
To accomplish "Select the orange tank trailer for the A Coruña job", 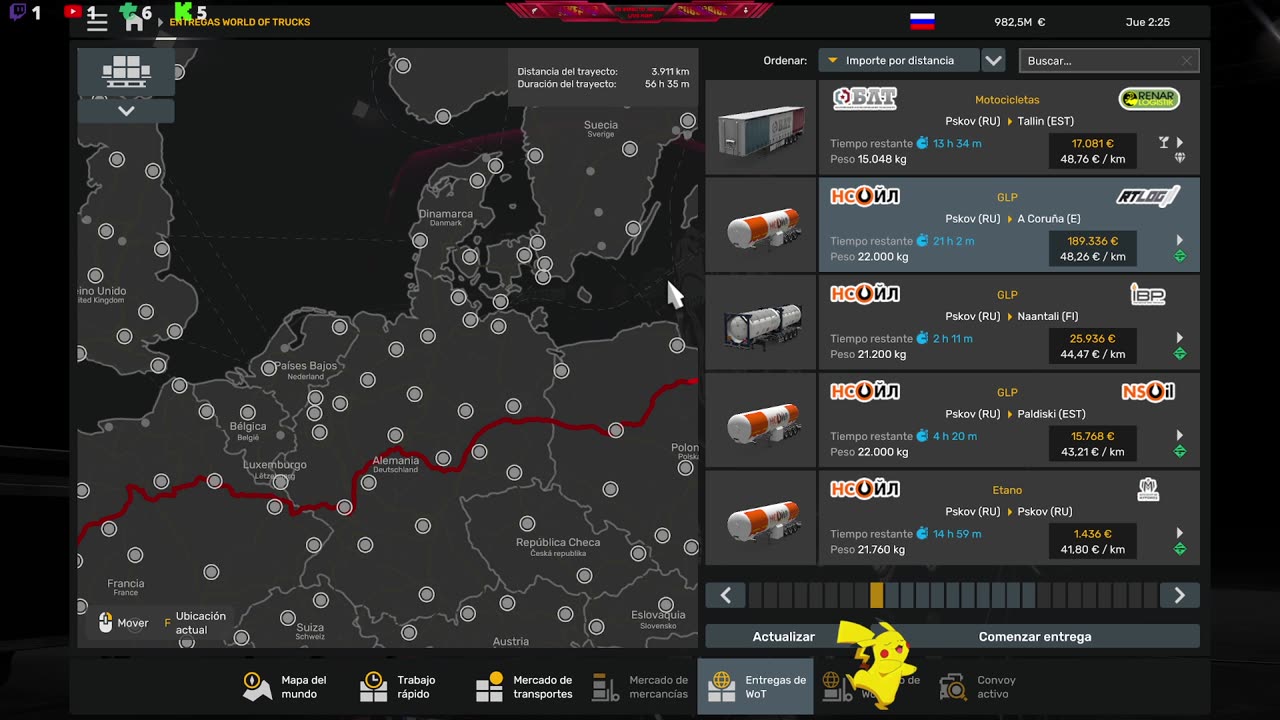I will (x=761, y=225).
